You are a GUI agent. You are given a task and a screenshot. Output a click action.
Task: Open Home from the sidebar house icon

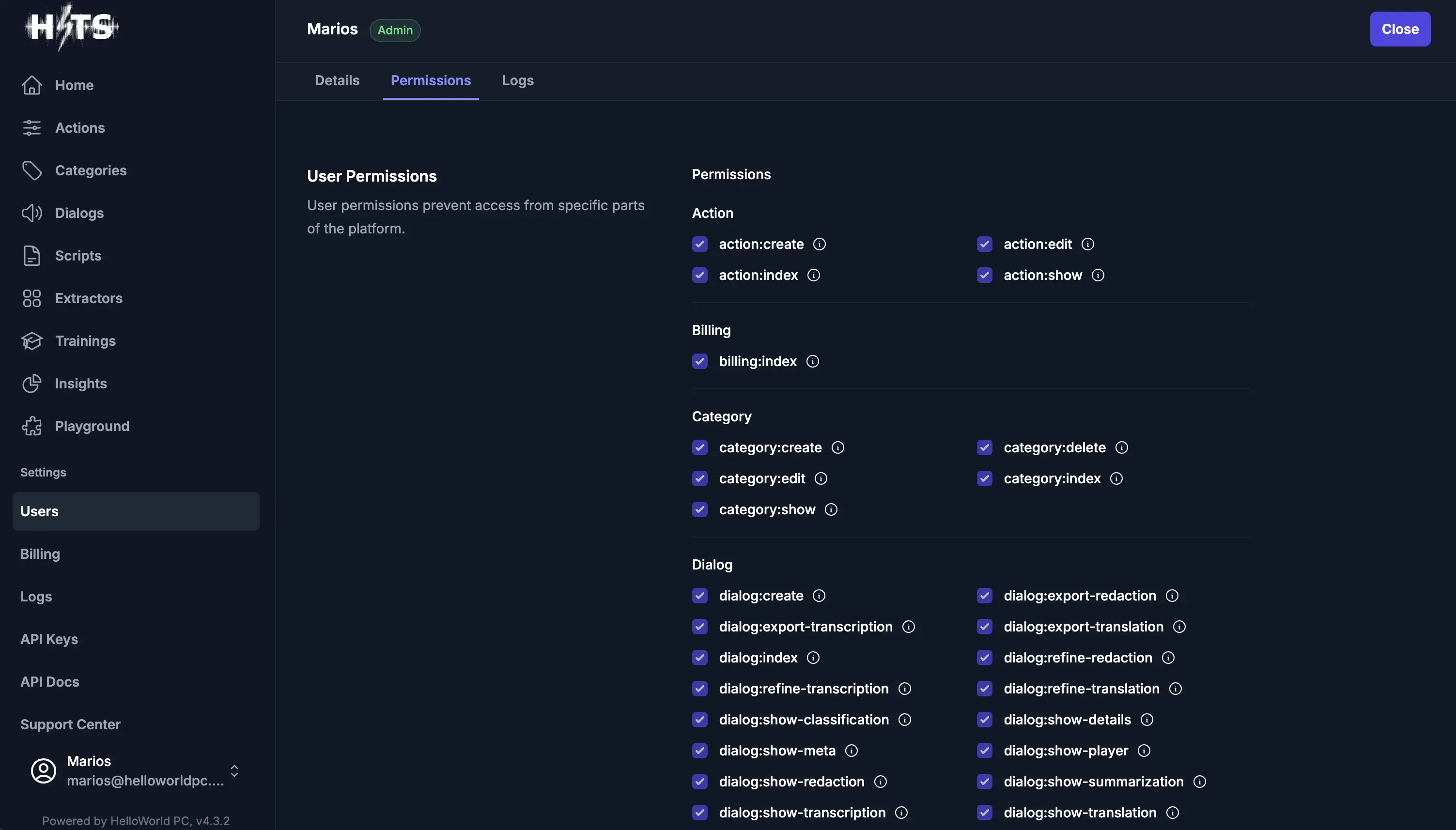pos(32,85)
